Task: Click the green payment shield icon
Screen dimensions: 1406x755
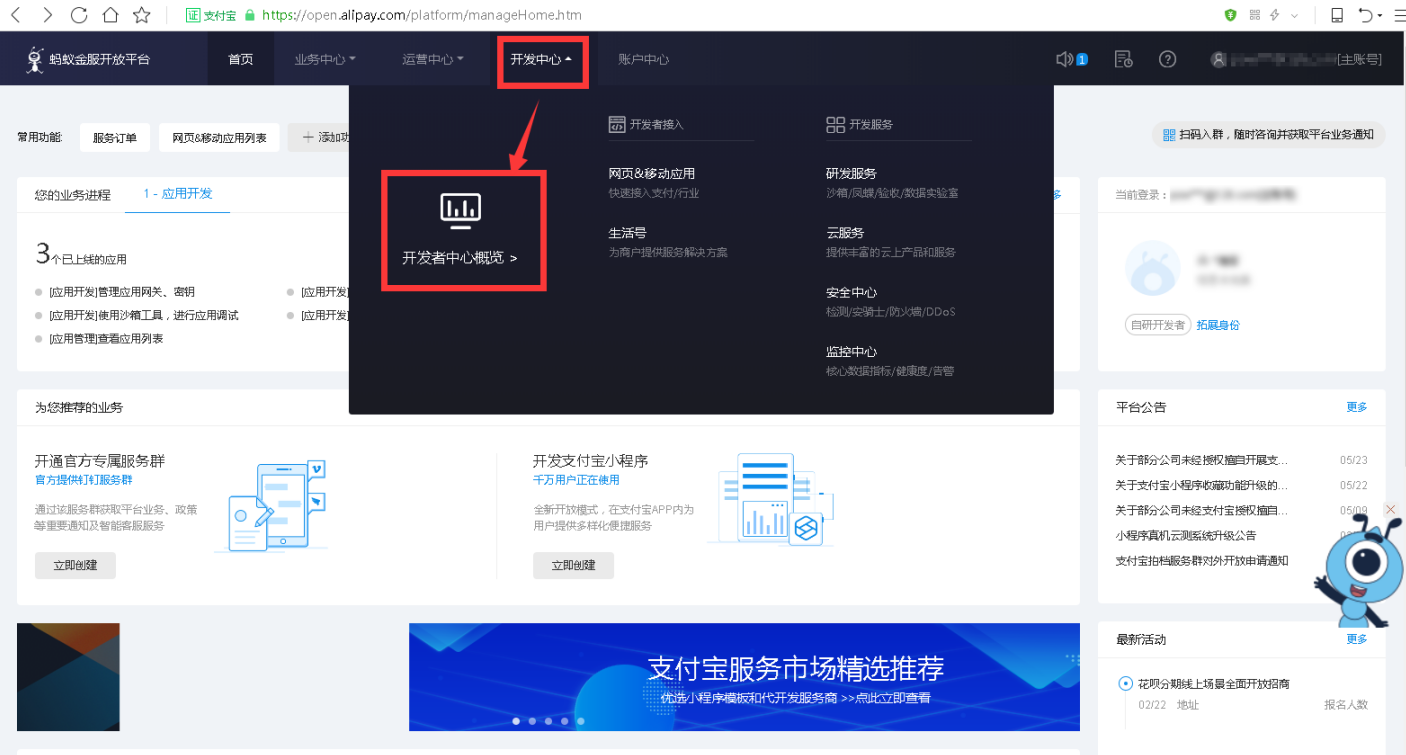Action: pos(1230,15)
